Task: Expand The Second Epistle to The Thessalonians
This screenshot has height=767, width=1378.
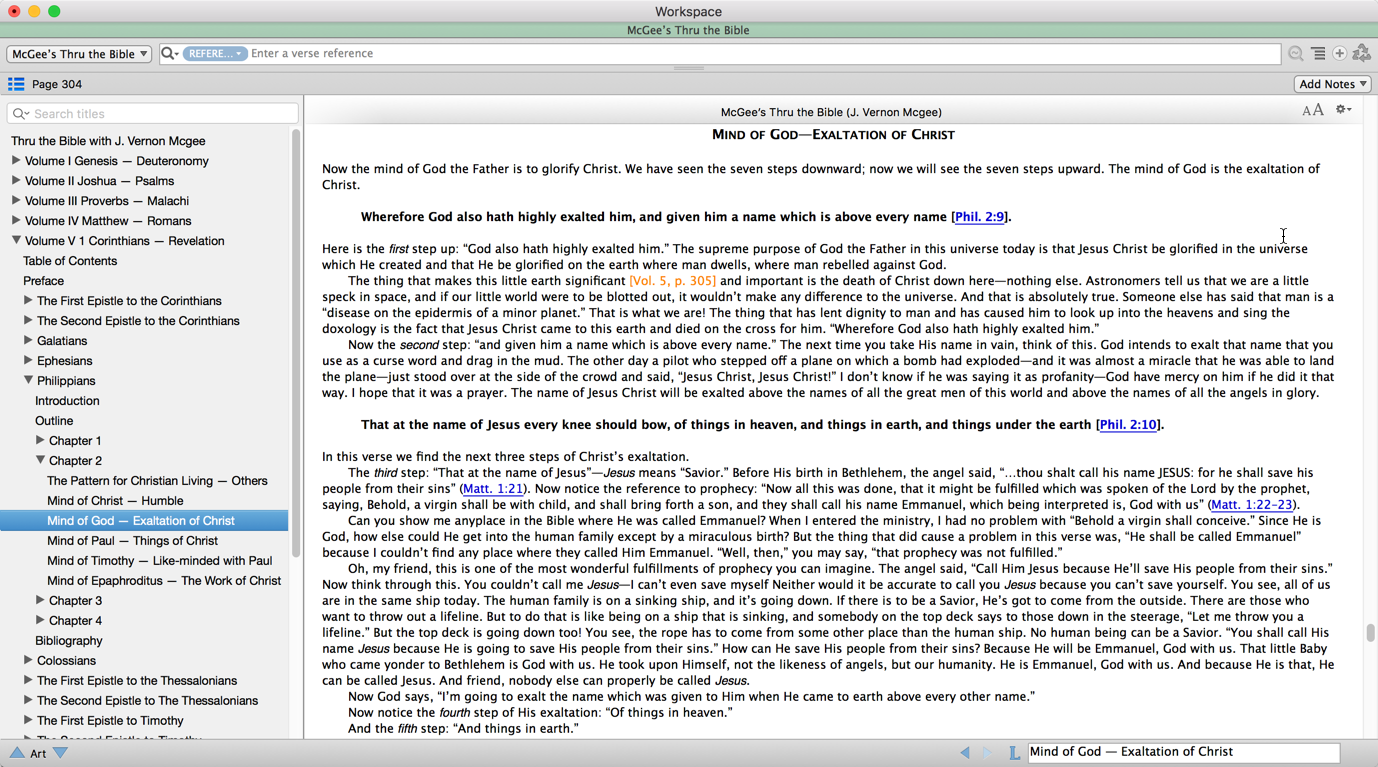Action: [x=28, y=700]
